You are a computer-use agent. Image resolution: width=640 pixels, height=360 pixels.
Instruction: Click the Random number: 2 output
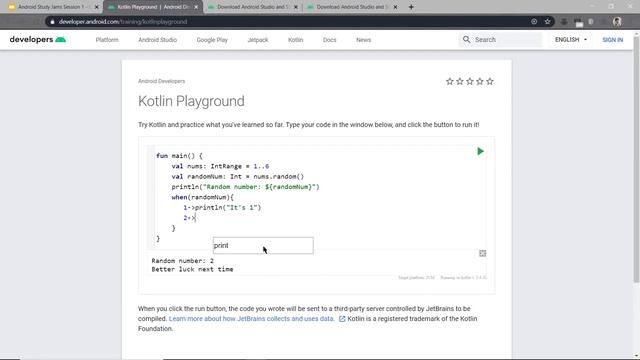tap(182, 260)
